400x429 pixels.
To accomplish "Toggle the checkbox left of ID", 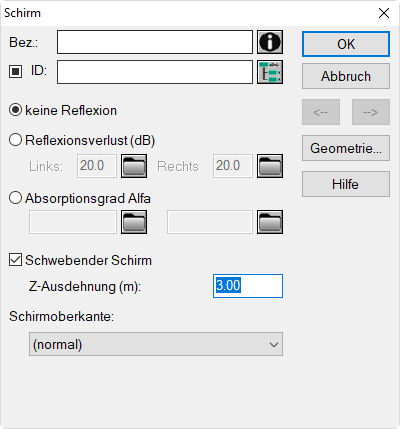I will (x=15, y=71).
